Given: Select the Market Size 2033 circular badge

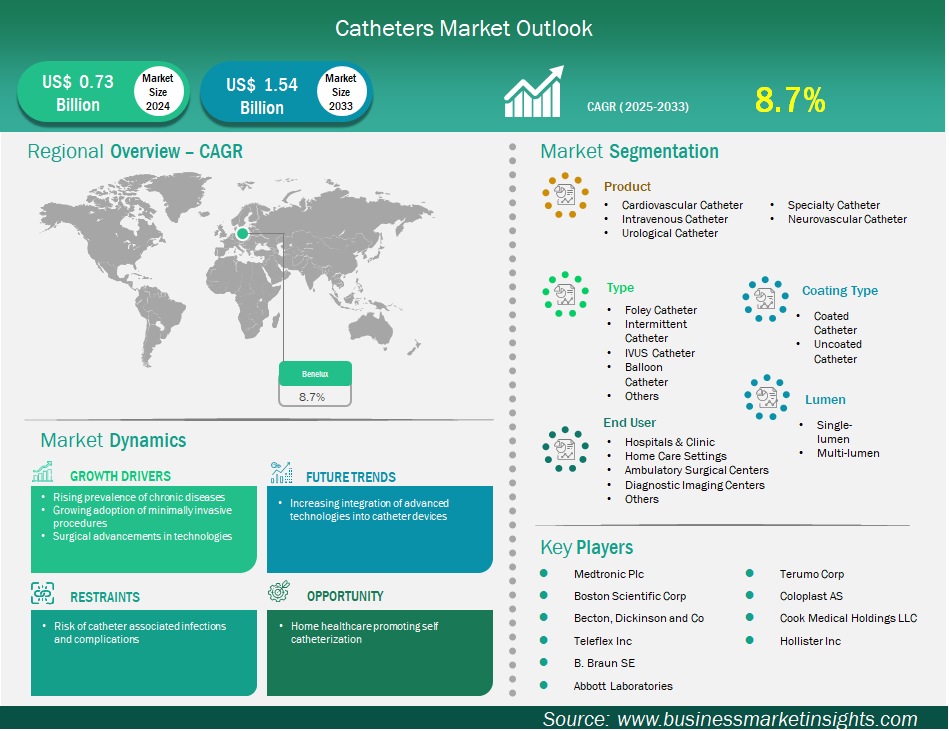Looking at the screenshot, I should (340, 91).
